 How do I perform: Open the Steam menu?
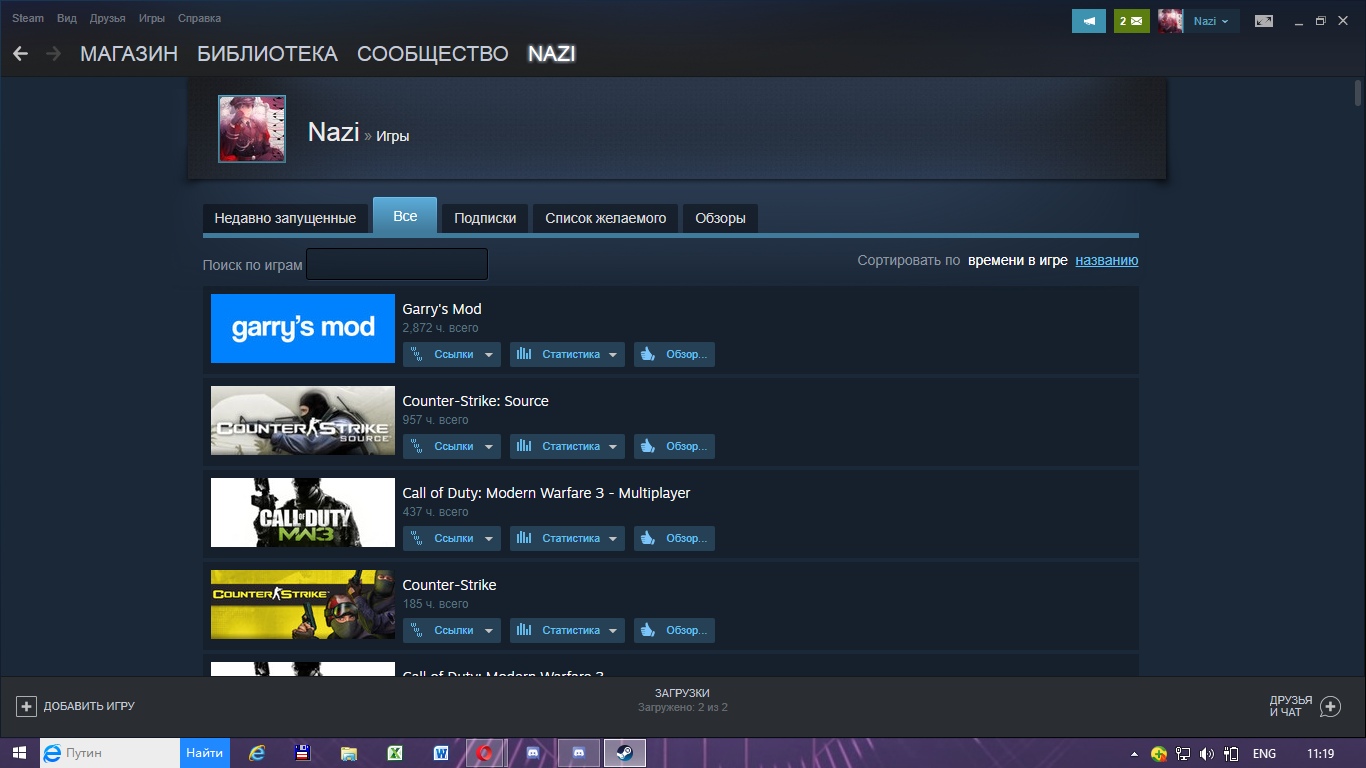point(28,18)
